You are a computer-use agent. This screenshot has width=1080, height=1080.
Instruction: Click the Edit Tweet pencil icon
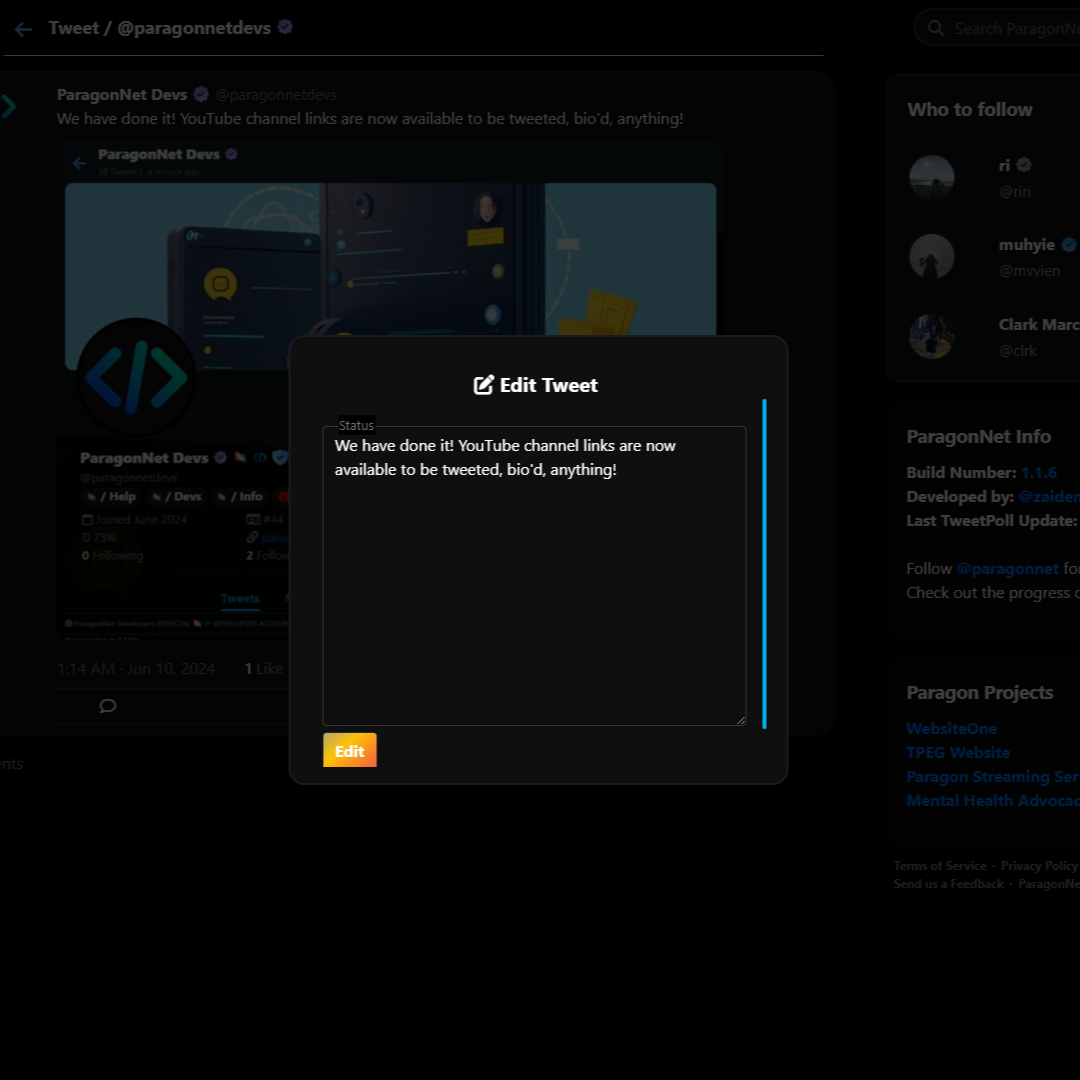coord(484,385)
